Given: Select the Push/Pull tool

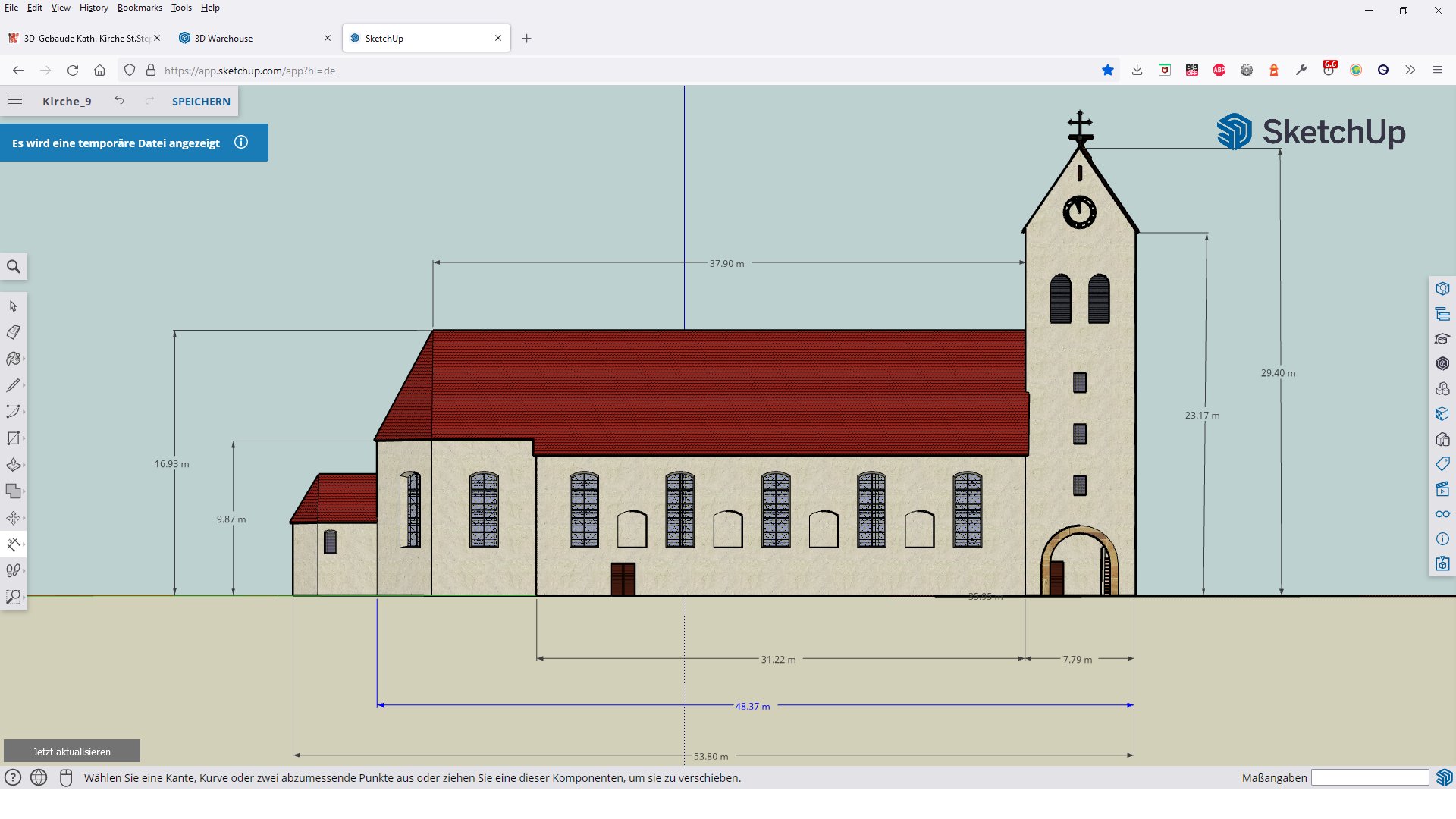Looking at the screenshot, I should (x=13, y=465).
